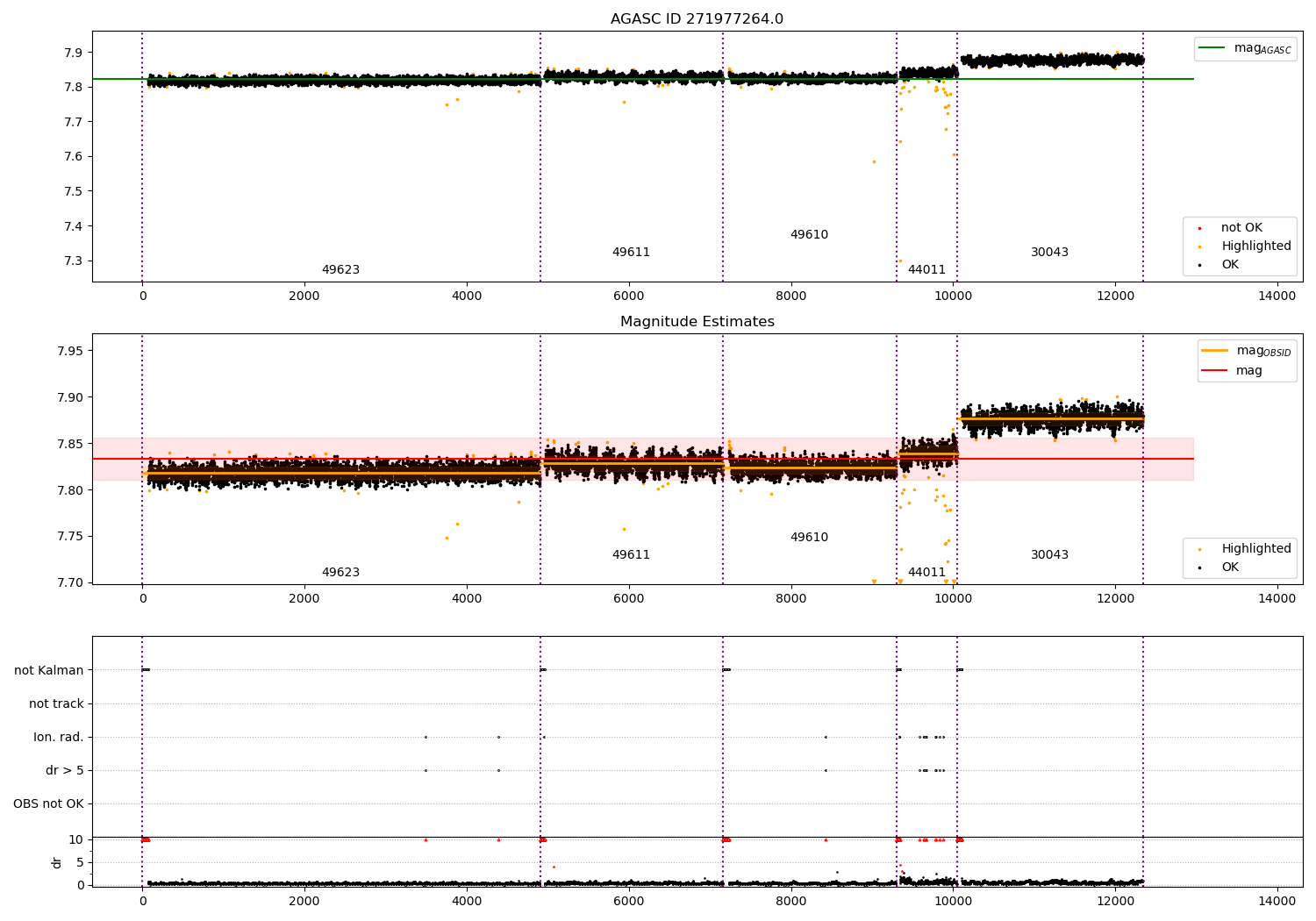Click the 6000 x-tick in middle plot
This screenshot has width=1316, height=921.
coord(628,599)
